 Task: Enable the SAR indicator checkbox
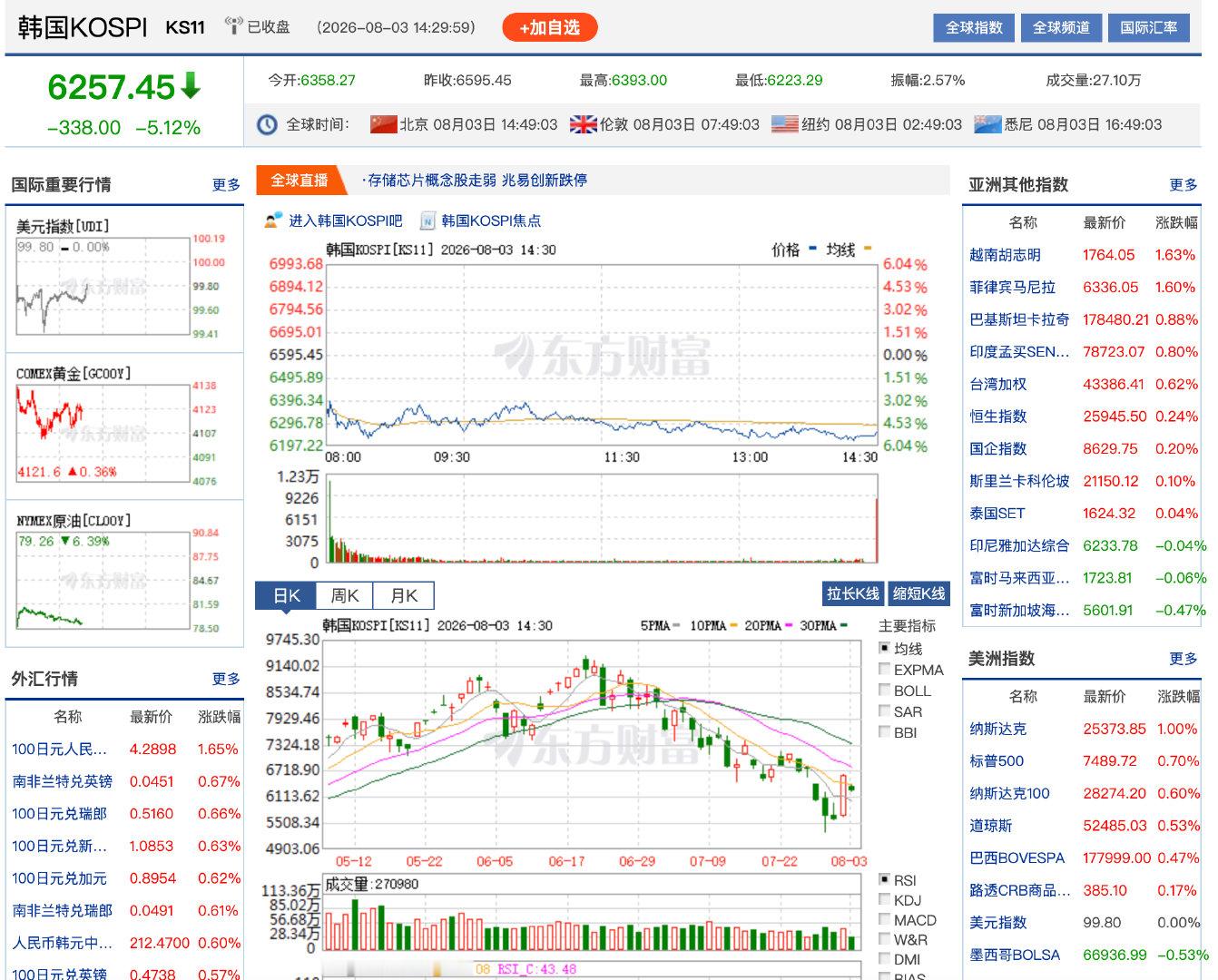(x=884, y=711)
